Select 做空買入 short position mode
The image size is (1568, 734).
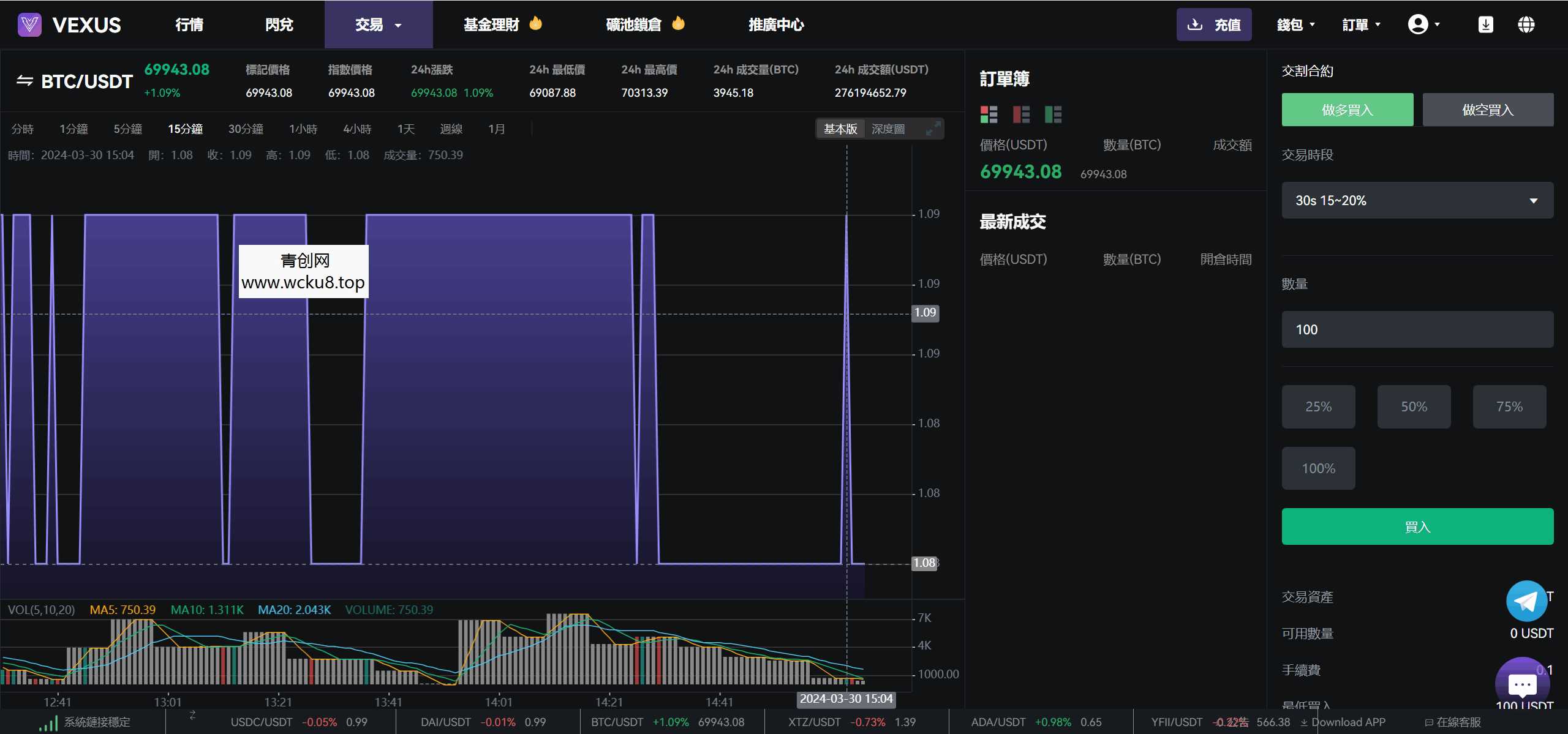coord(1488,109)
